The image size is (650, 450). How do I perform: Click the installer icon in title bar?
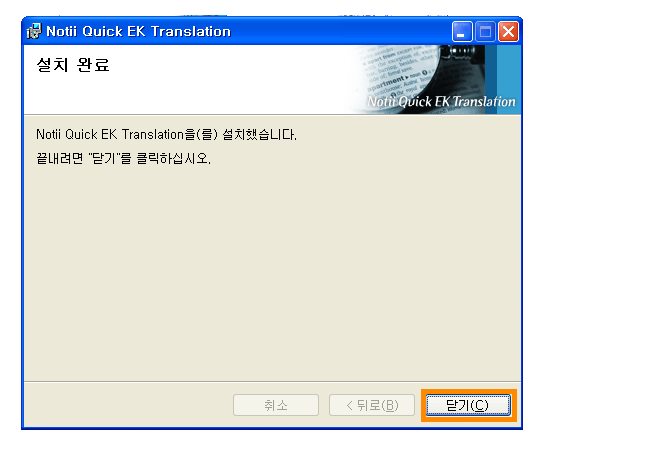pos(34,31)
